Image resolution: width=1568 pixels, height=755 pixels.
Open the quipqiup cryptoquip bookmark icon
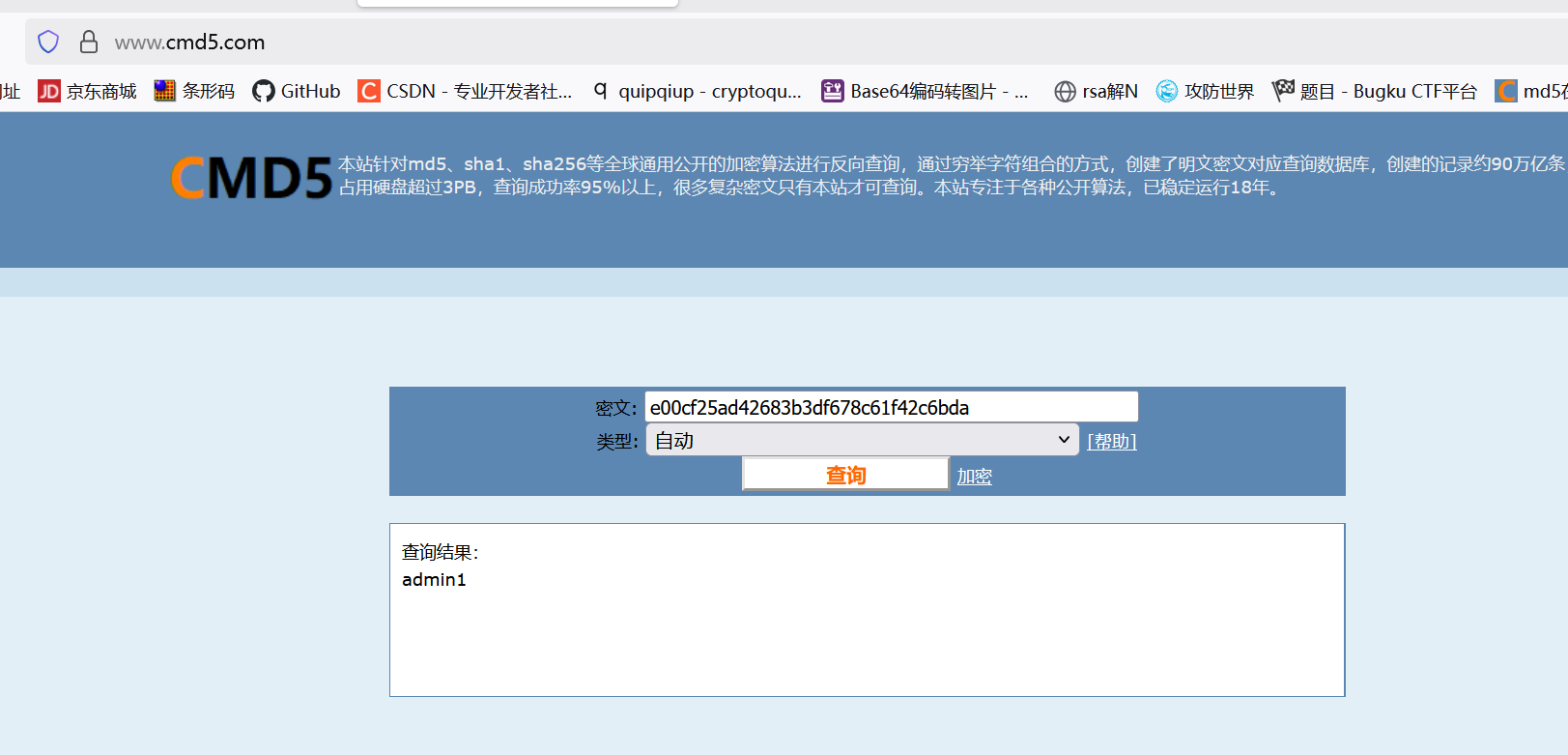tap(601, 91)
